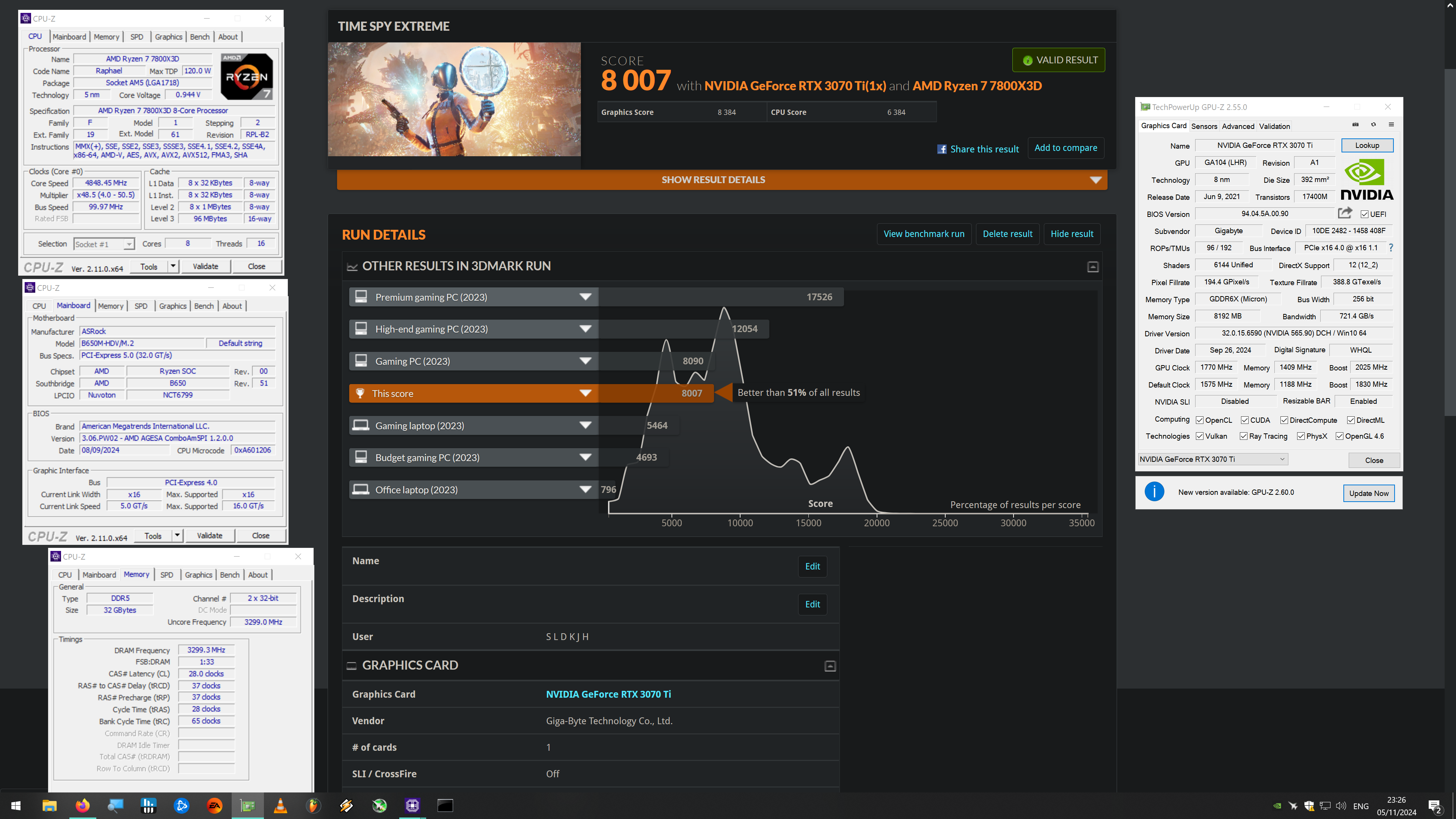This screenshot has height=819, width=1456.
Task: Expand the High-end gaming PC (2023) row
Action: [x=585, y=329]
